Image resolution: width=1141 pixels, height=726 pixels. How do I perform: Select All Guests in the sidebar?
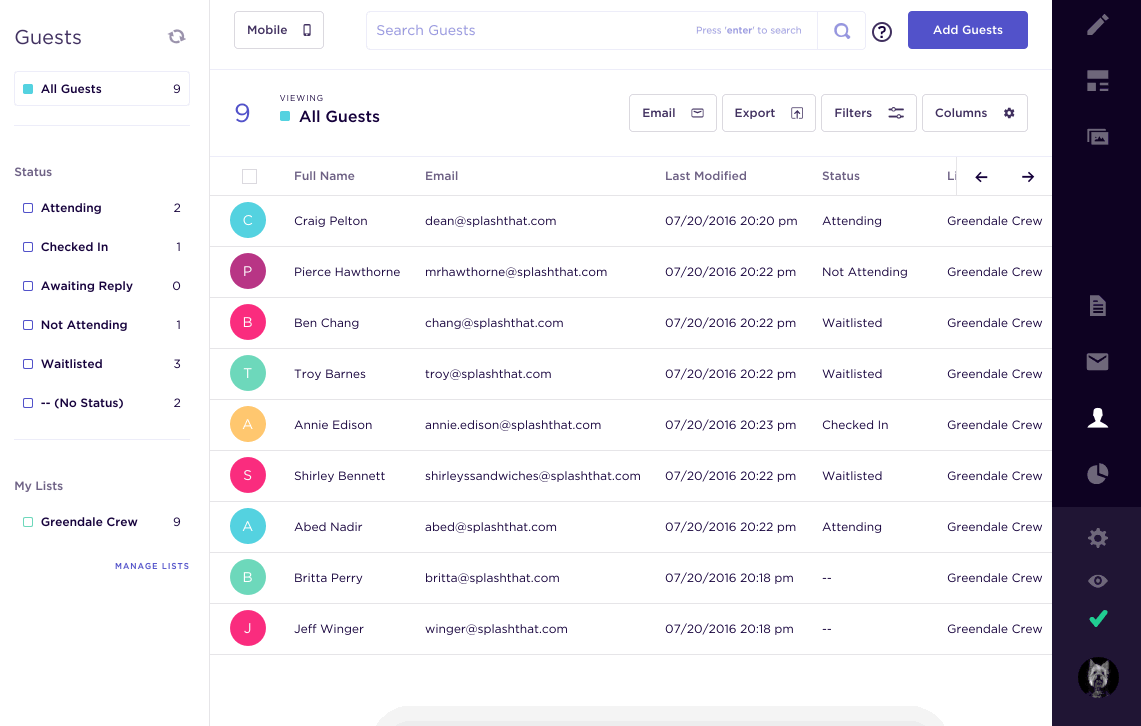102,89
